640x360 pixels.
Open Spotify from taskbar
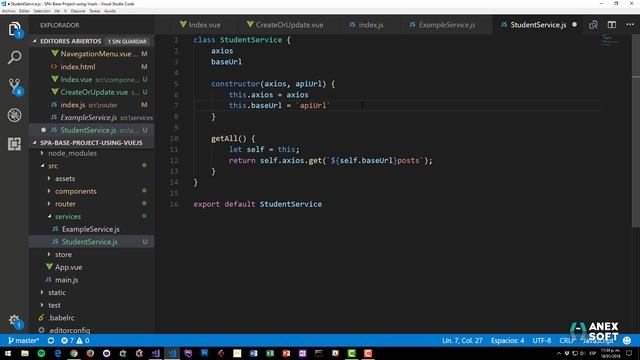pos(41,353)
